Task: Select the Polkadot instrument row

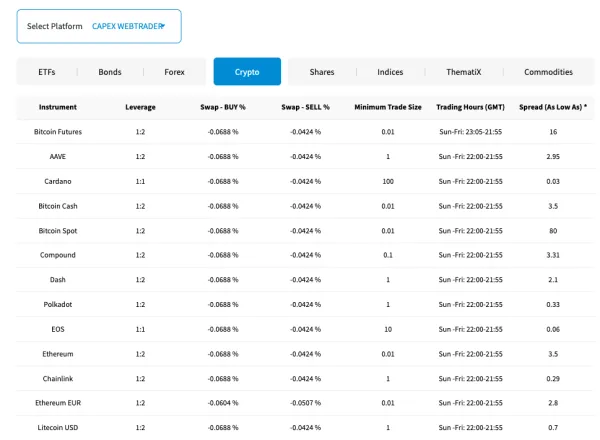Action: tap(58, 304)
